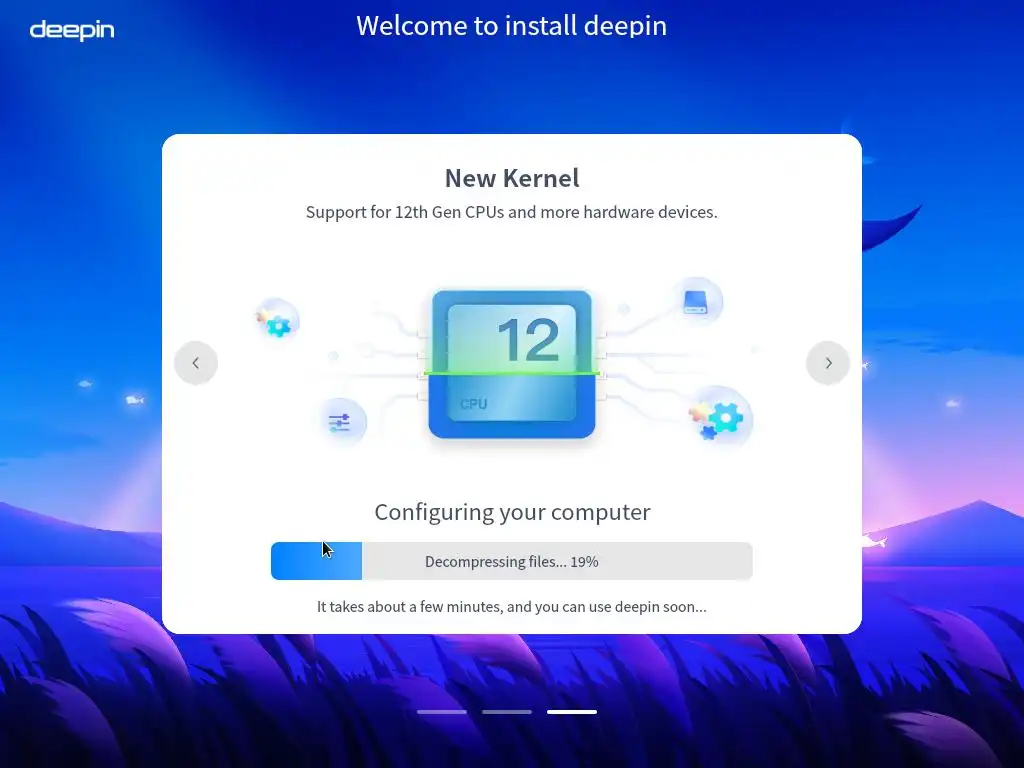Click the Decompressing files progress bar
Screen dimensions: 1024x768
coord(512,561)
